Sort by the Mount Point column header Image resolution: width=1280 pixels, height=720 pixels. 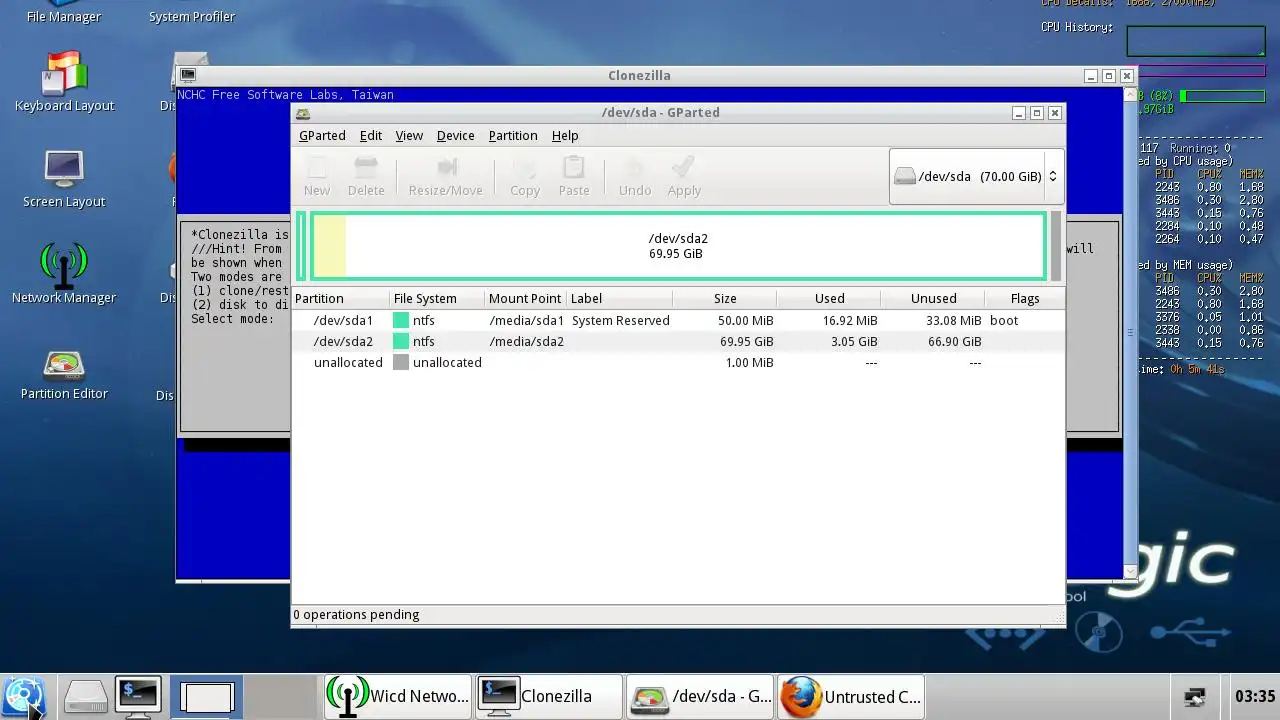click(x=525, y=298)
